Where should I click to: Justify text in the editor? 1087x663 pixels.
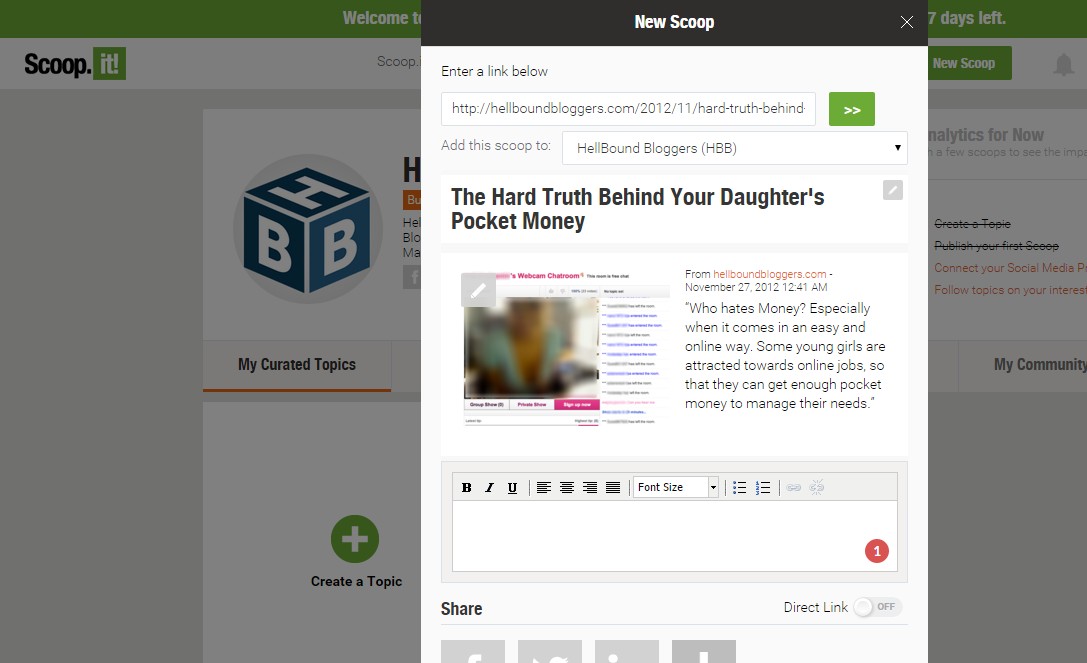(613, 488)
